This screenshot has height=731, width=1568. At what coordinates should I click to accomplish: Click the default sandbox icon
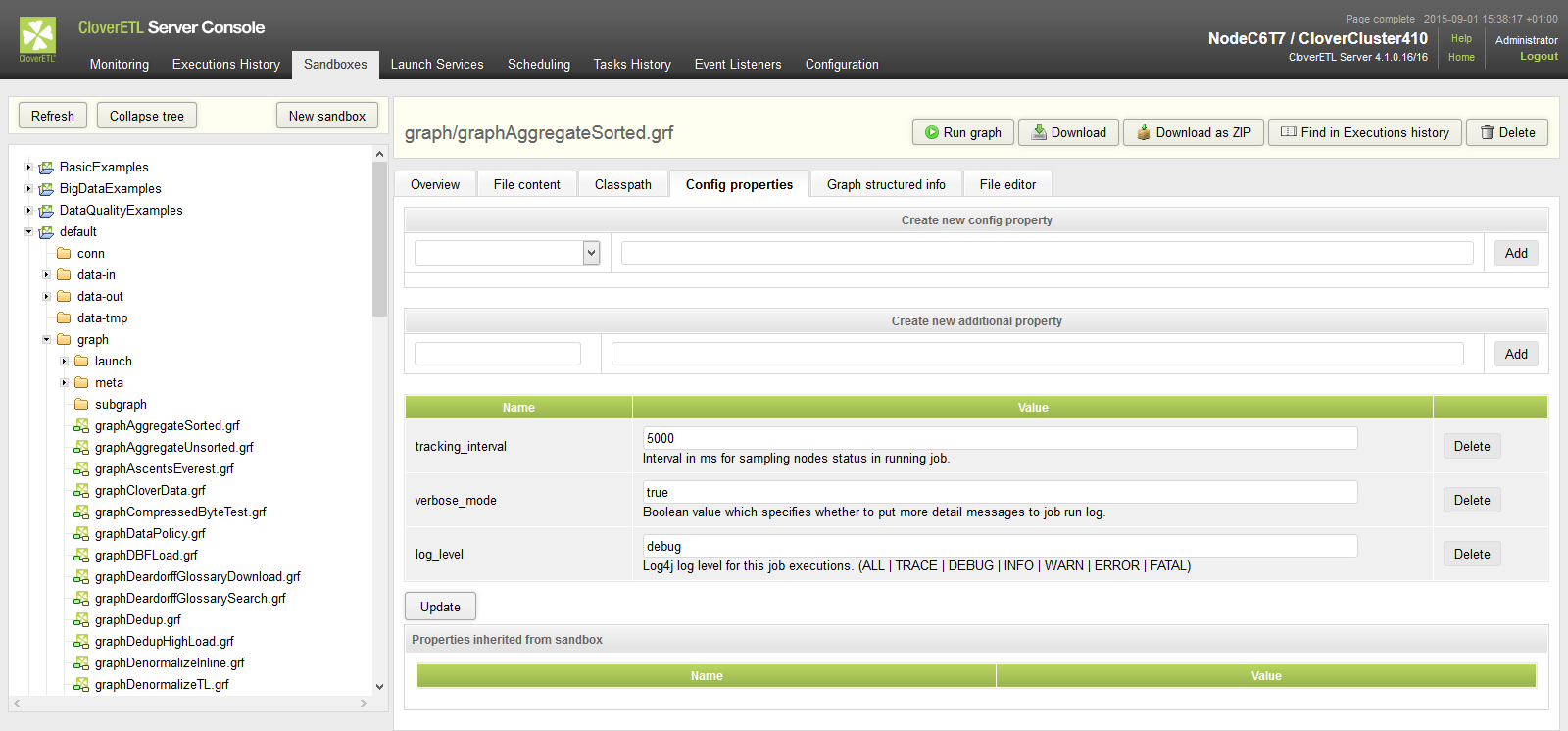pos(46,232)
